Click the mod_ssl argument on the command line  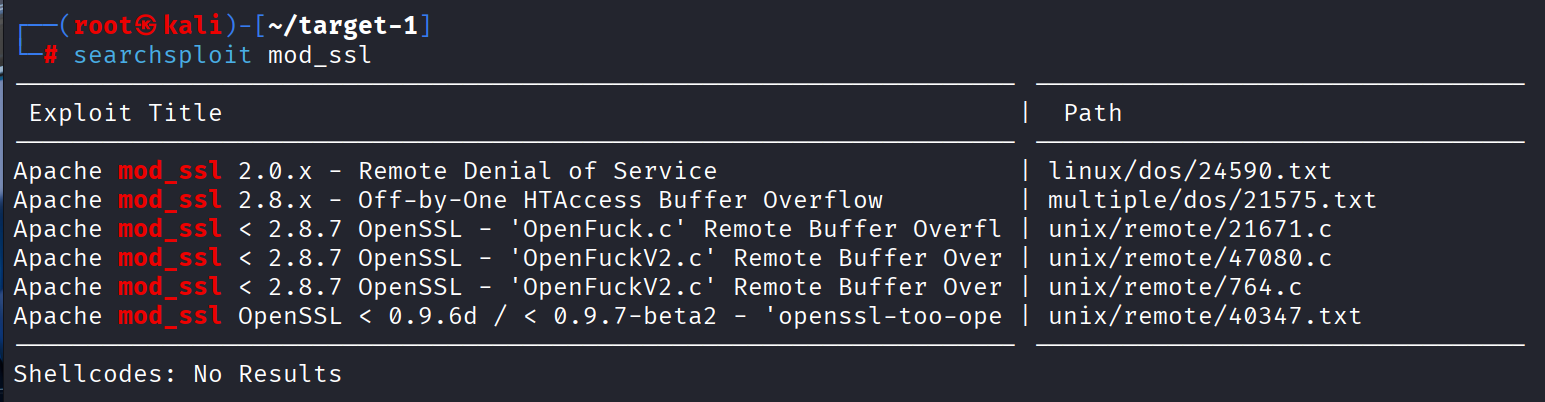319,54
